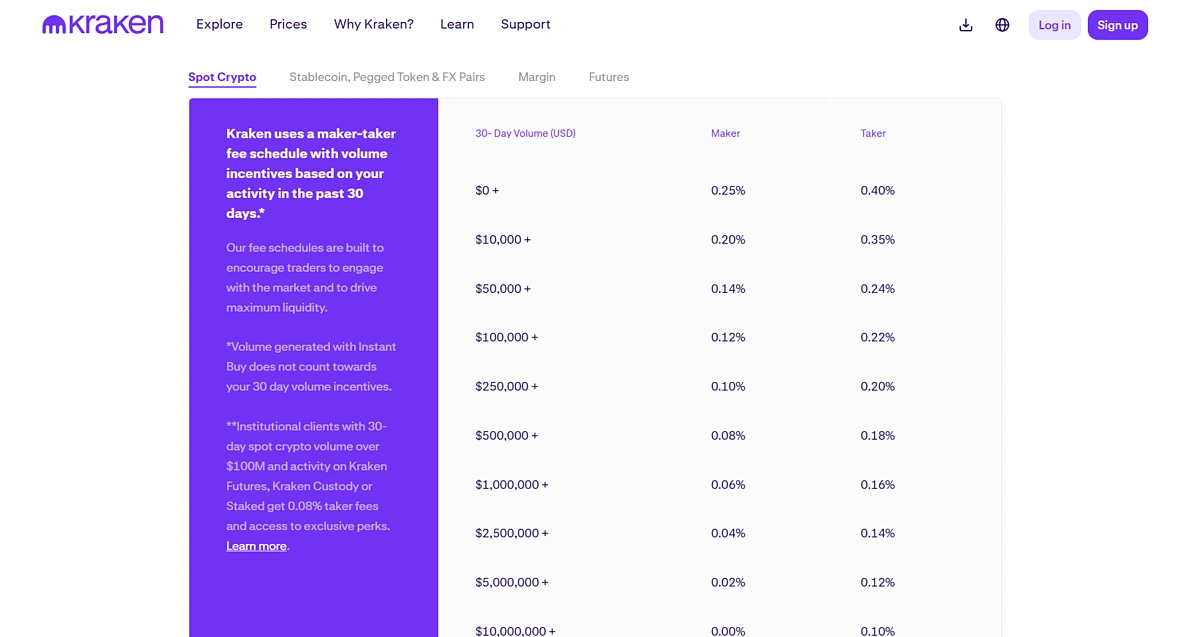Open the Prices menu item

pyautogui.click(x=288, y=24)
